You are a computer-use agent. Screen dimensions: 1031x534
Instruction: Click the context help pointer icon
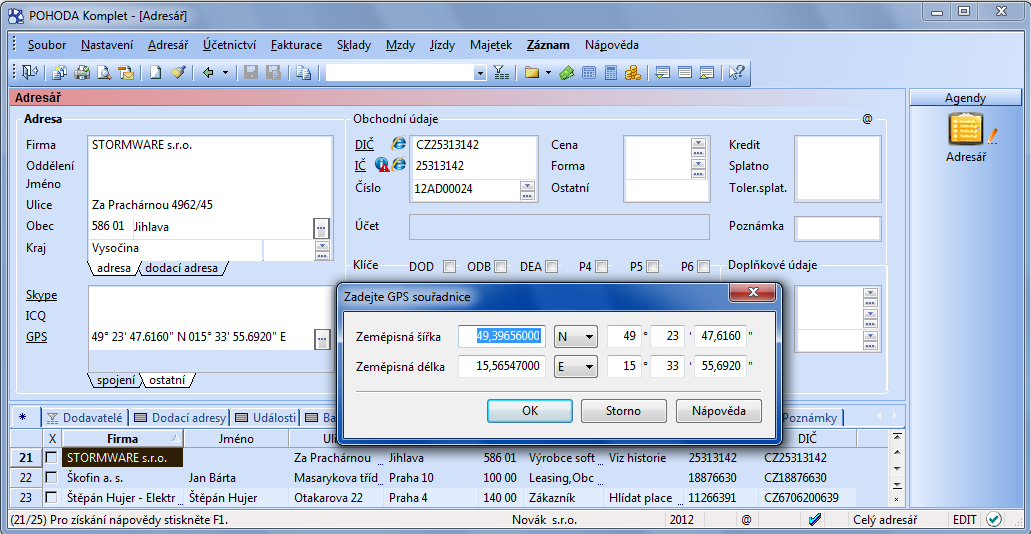(736, 72)
